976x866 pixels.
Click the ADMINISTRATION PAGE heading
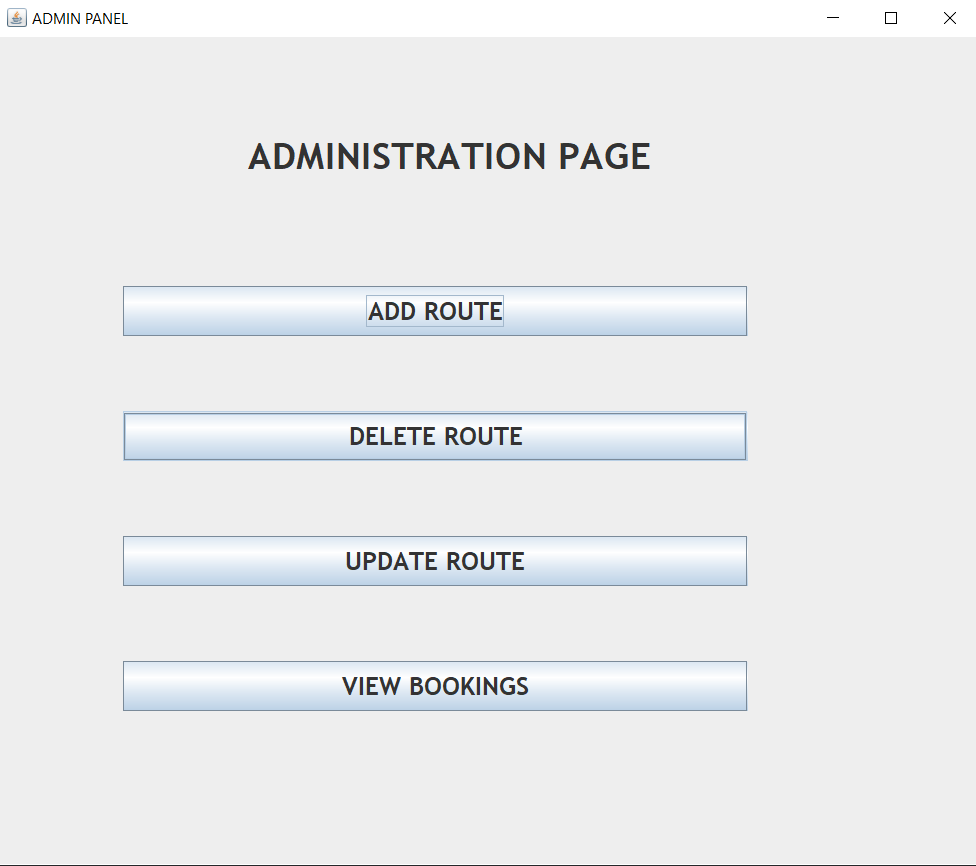pos(449,157)
